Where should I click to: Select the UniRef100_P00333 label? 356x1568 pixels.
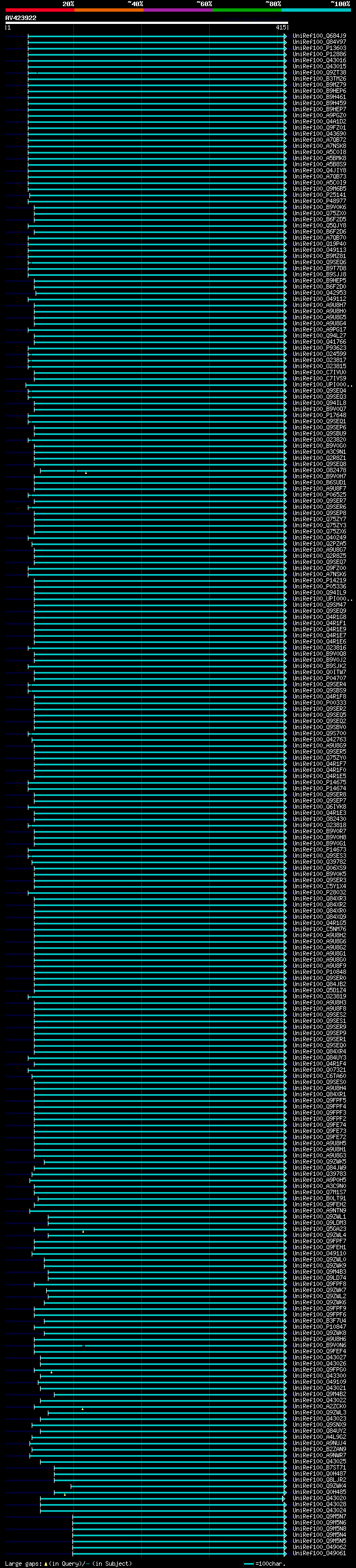319,703
